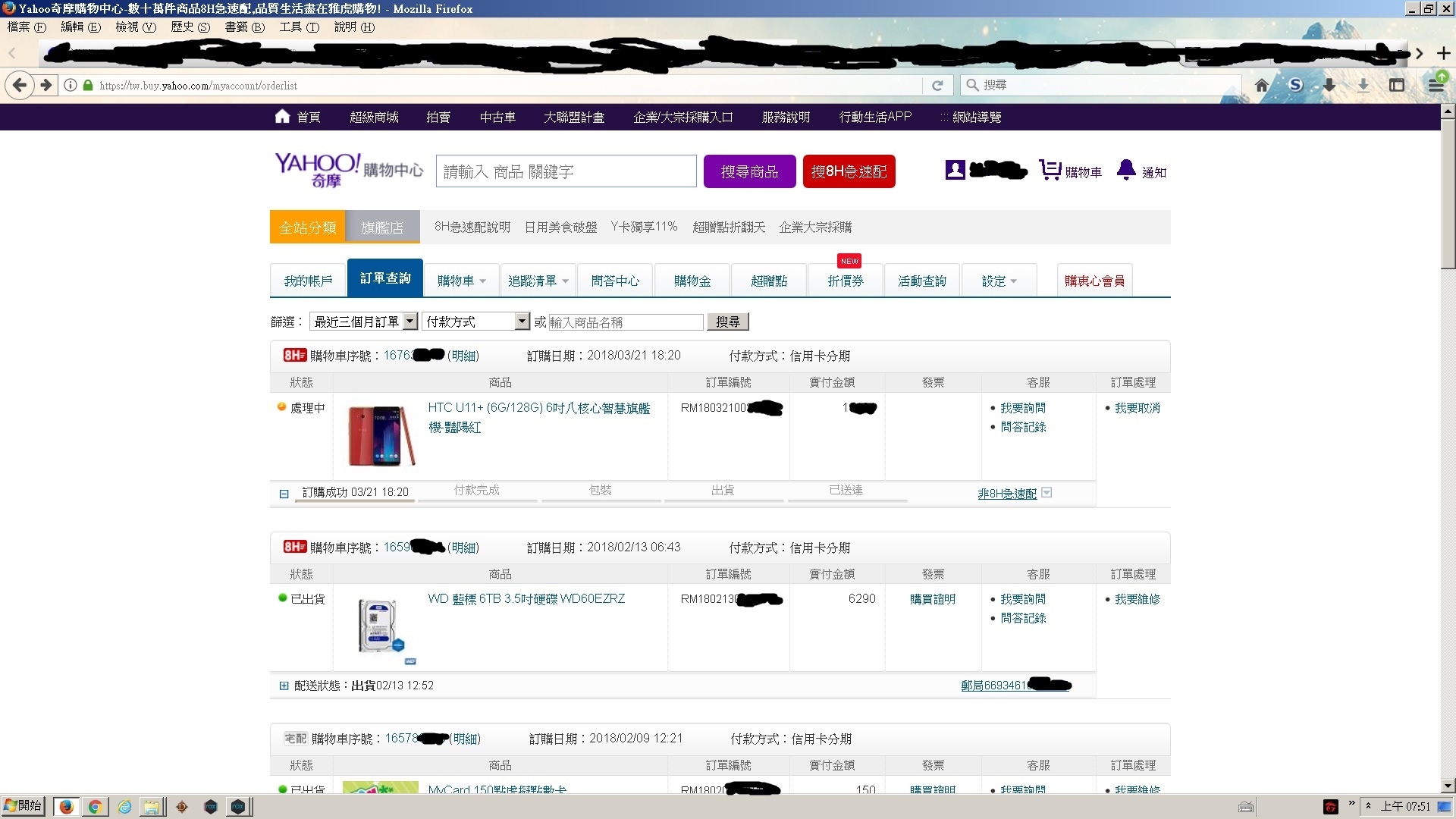This screenshot has height=819, width=1456.
Task: Open 購買證明 for the WD order
Action: coord(933,598)
